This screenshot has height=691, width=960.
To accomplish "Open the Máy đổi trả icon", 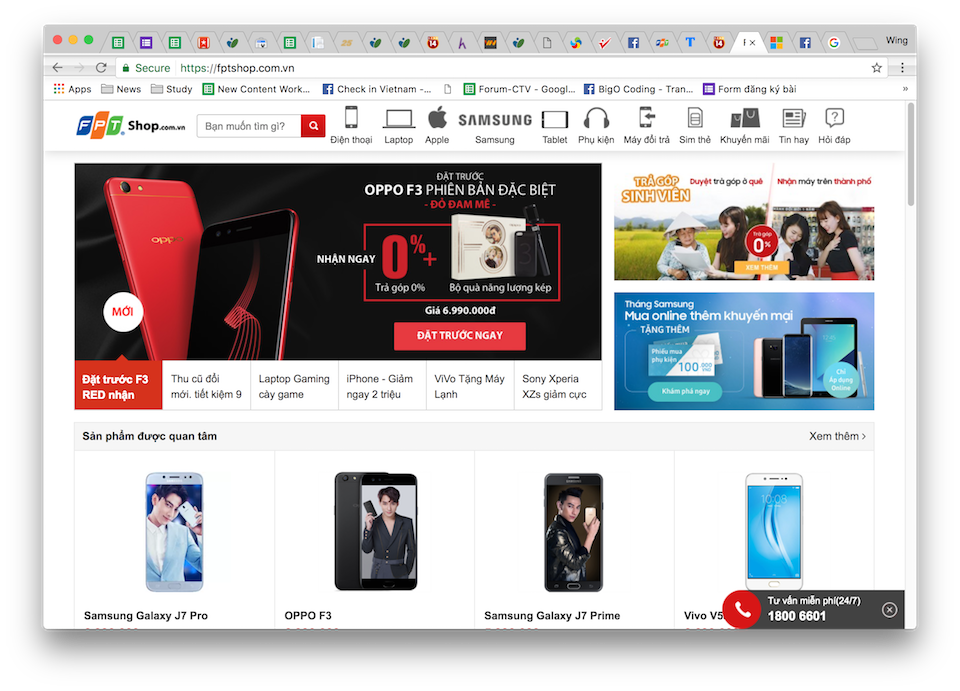I will (x=647, y=117).
